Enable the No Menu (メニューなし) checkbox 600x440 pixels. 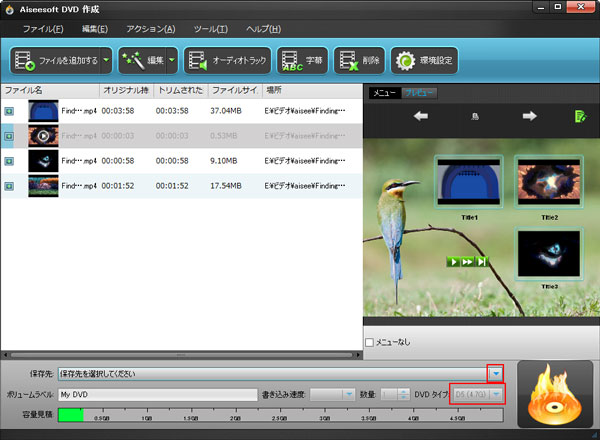click(369, 342)
